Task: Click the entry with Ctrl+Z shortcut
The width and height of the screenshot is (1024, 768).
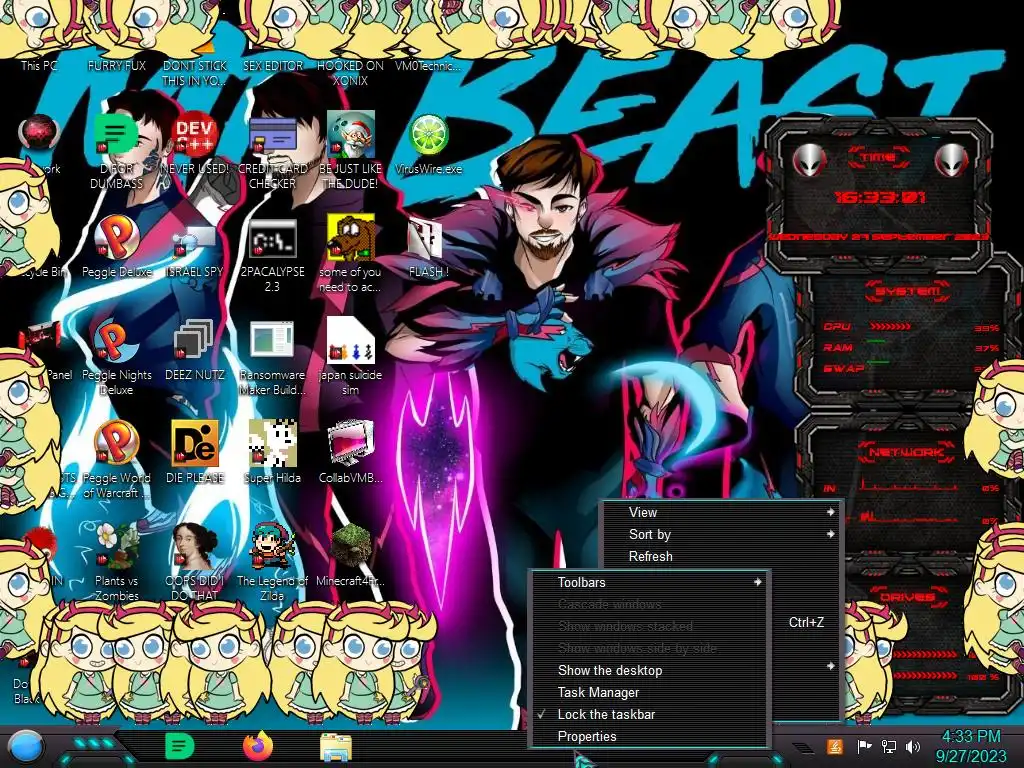Action: [x=805, y=622]
